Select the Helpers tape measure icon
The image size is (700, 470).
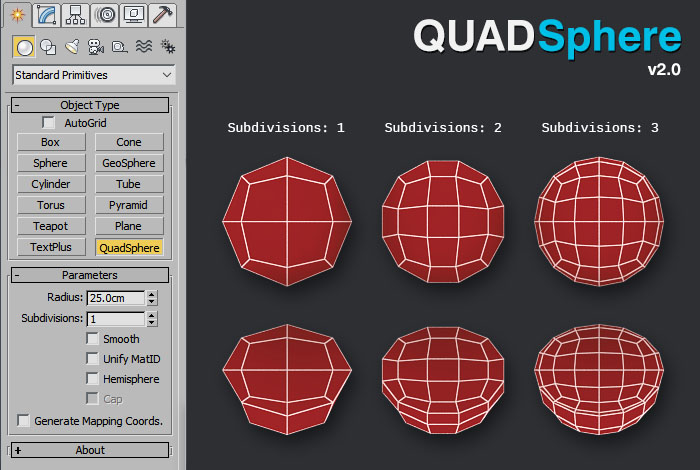pos(120,46)
